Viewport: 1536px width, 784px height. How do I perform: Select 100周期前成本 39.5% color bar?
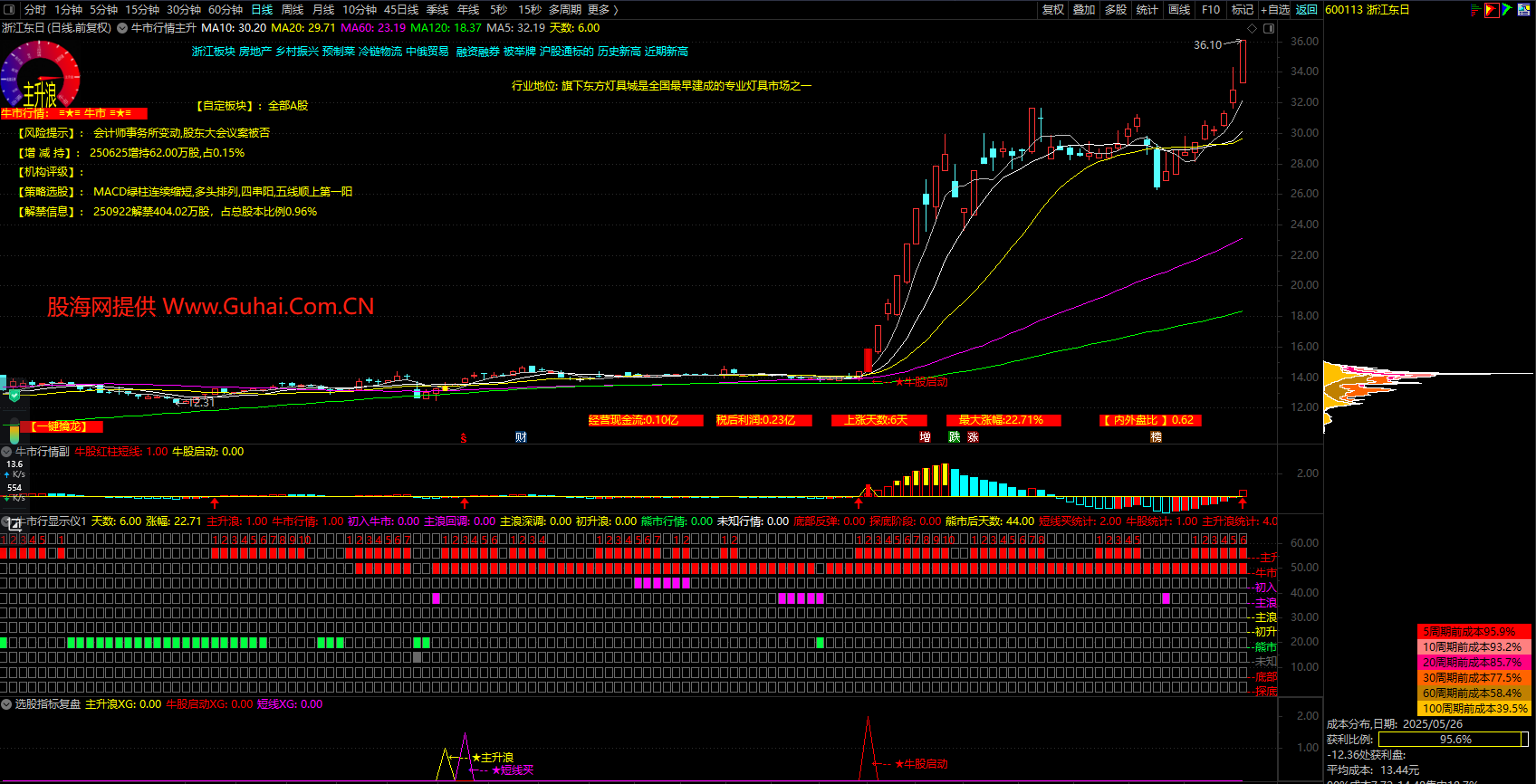pyautogui.click(x=1474, y=708)
